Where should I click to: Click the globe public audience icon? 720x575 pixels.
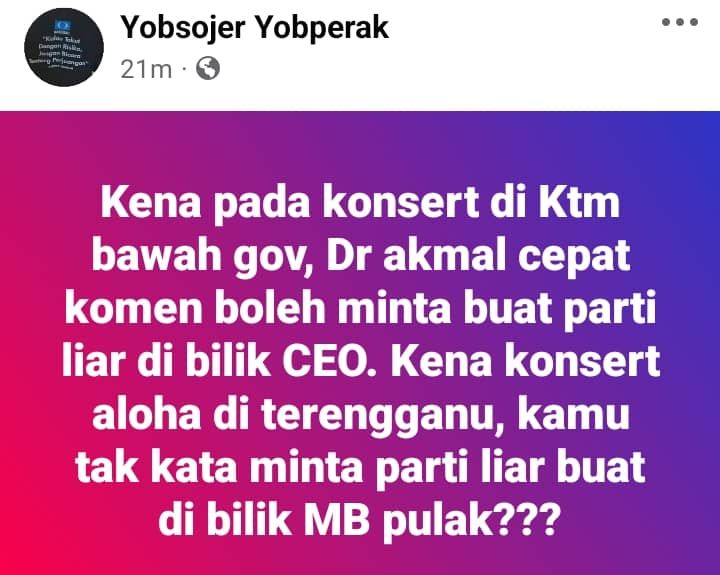[208, 69]
